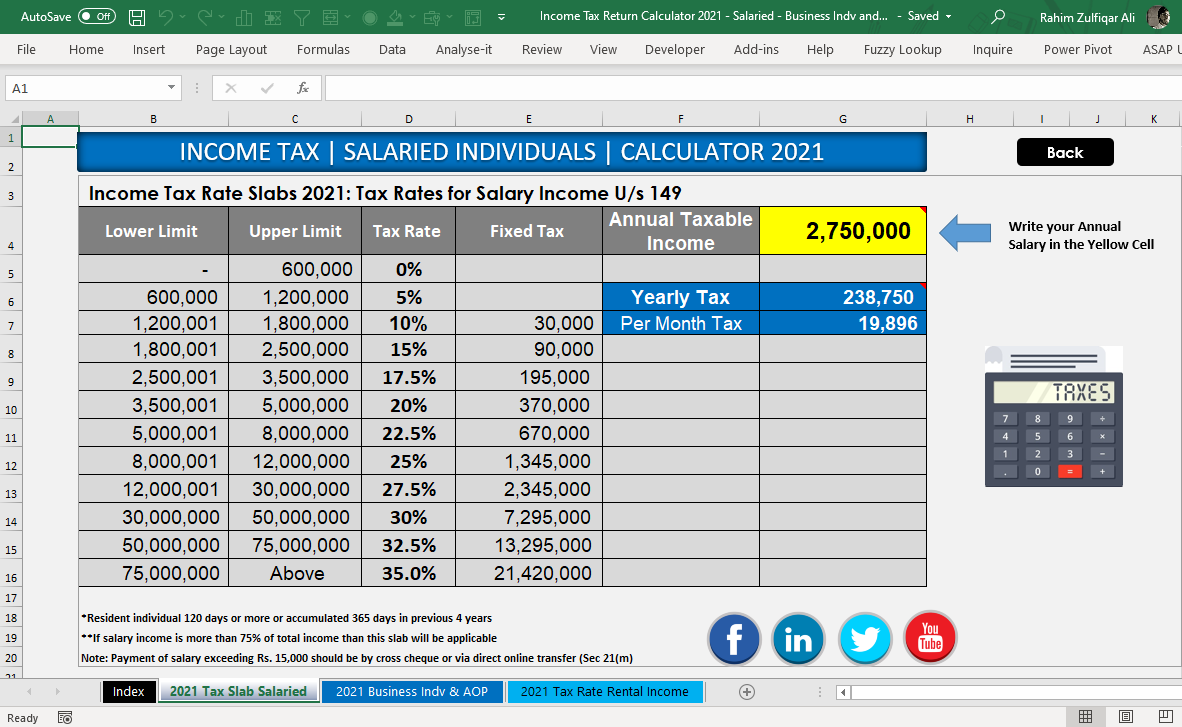Image resolution: width=1182 pixels, height=727 pixels.
Task: Click the Search magnifier icon
Action: pyautogui.click(x=998, y=16)
